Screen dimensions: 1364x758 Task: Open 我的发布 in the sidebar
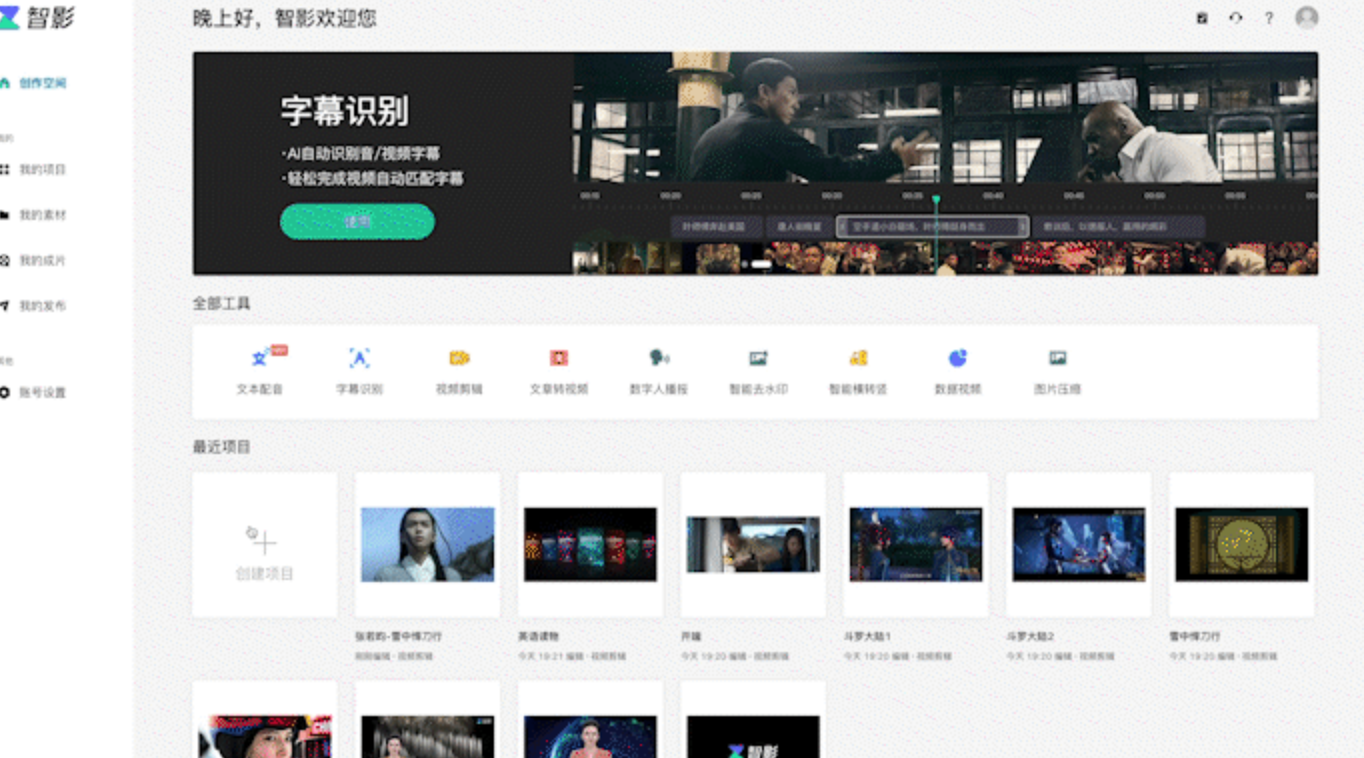pyautogui.click(x=34, y=306)
